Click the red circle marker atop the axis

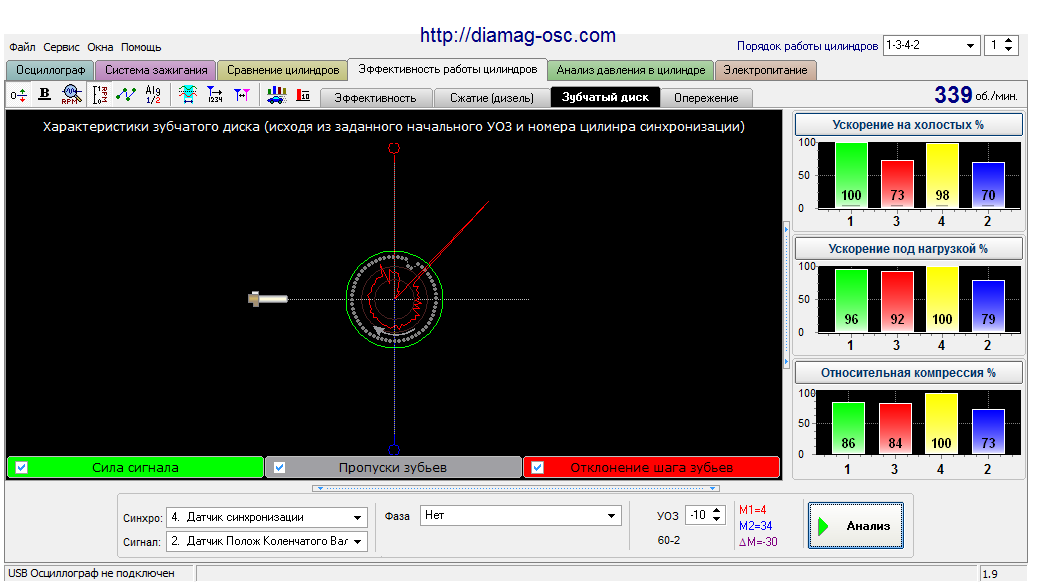click(394, 148)
